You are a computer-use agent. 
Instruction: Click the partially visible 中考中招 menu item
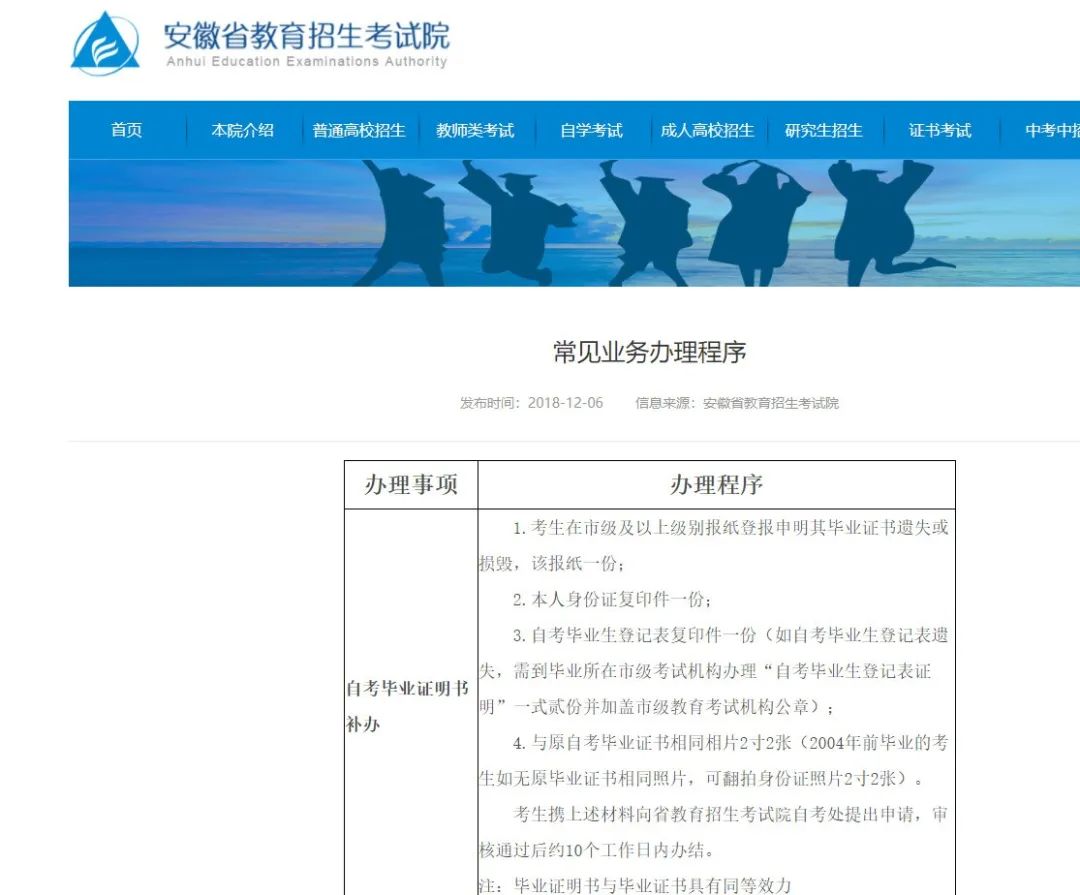(x=1052, y=130)
